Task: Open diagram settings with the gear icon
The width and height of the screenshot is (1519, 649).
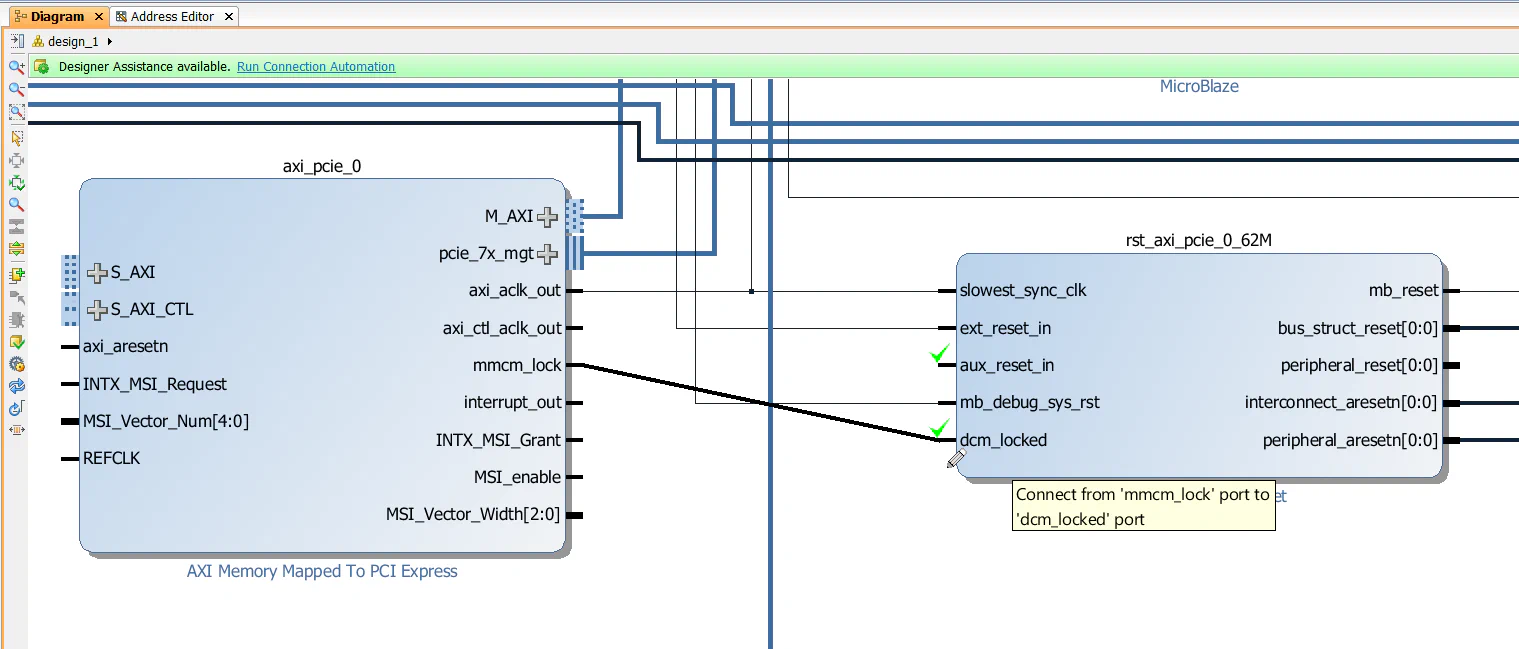Action: point(16,363)
